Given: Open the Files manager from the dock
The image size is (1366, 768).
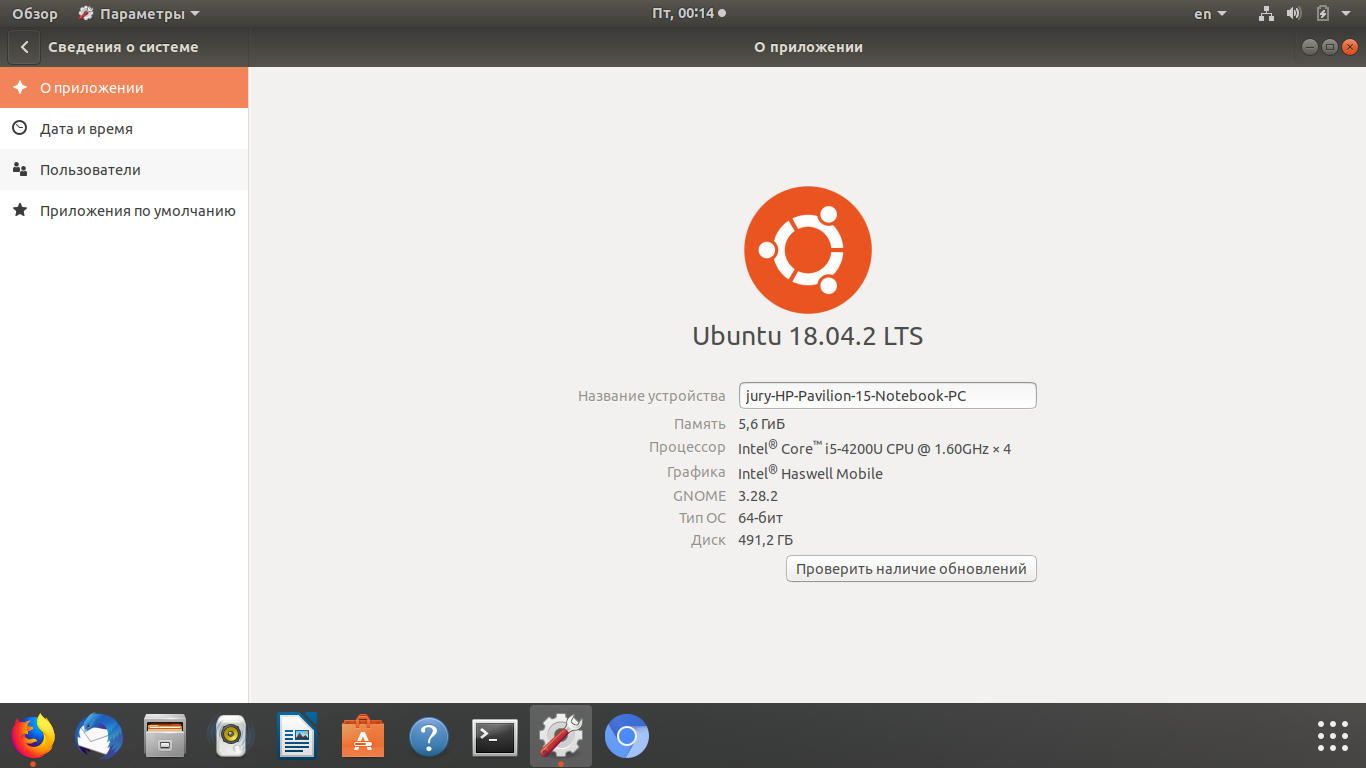Looking at the screenshot, I should [165, 738].
